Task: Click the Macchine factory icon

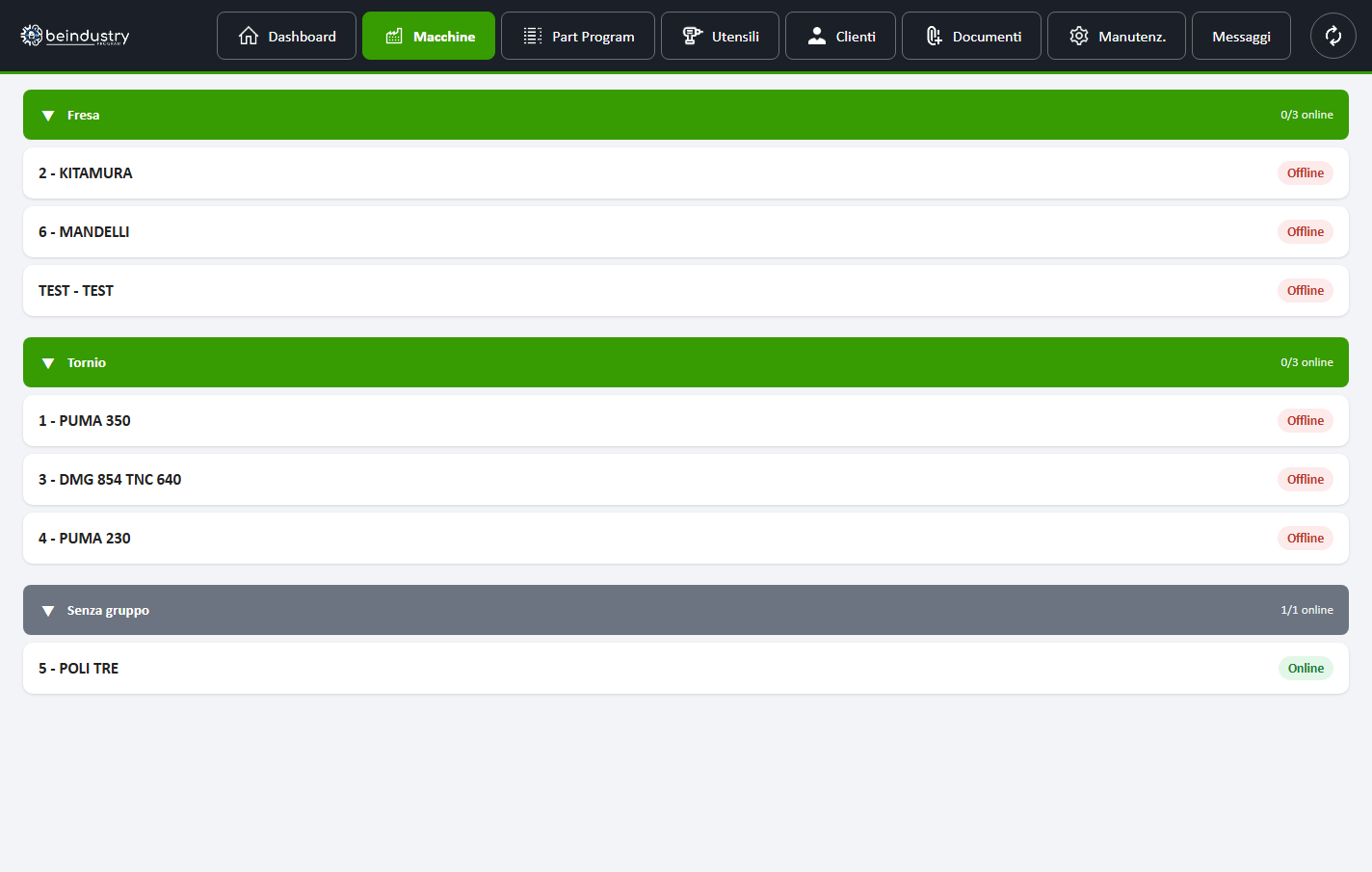Action: 394,36
